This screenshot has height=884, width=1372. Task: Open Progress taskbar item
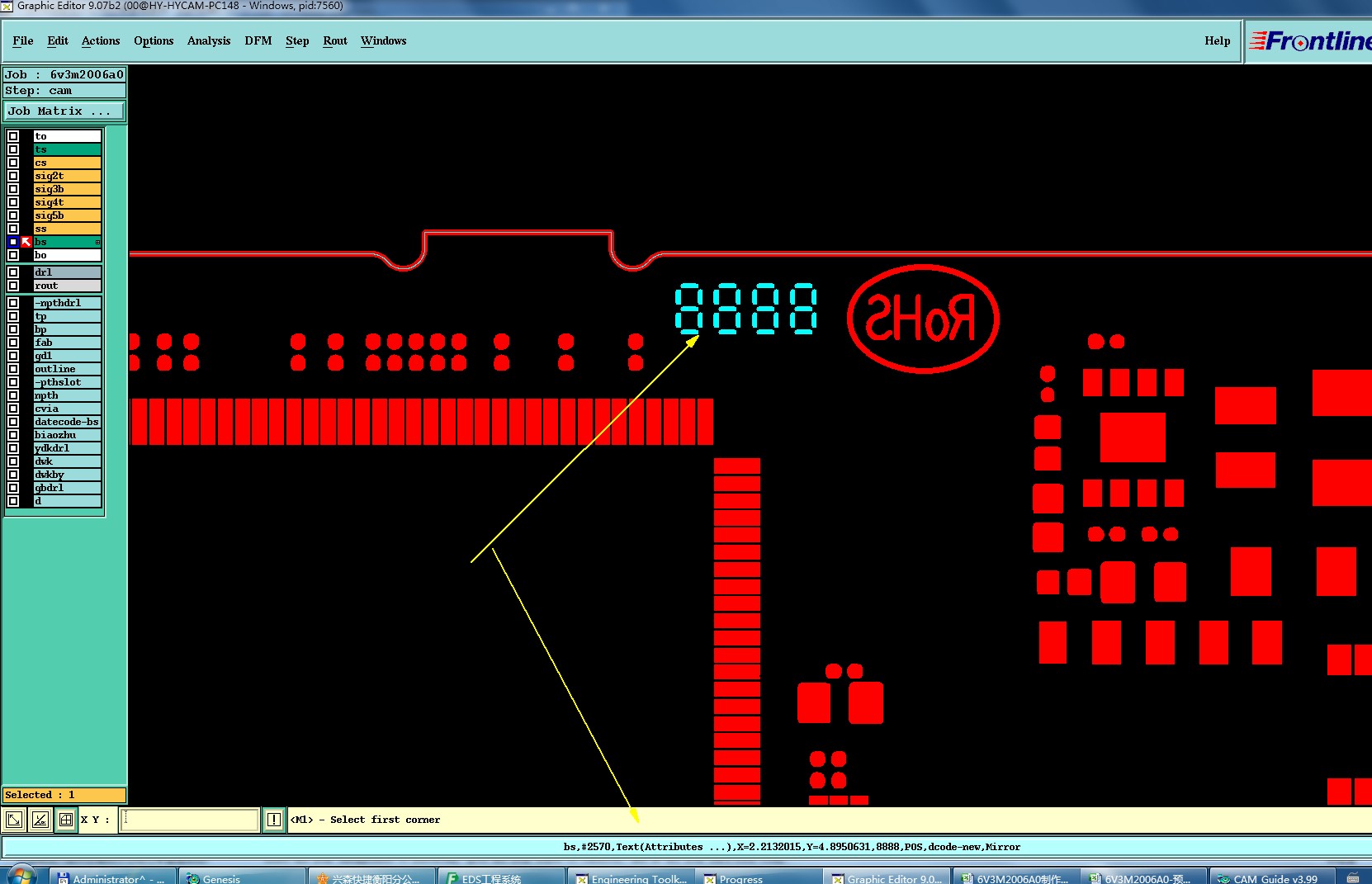coord(759,878)
